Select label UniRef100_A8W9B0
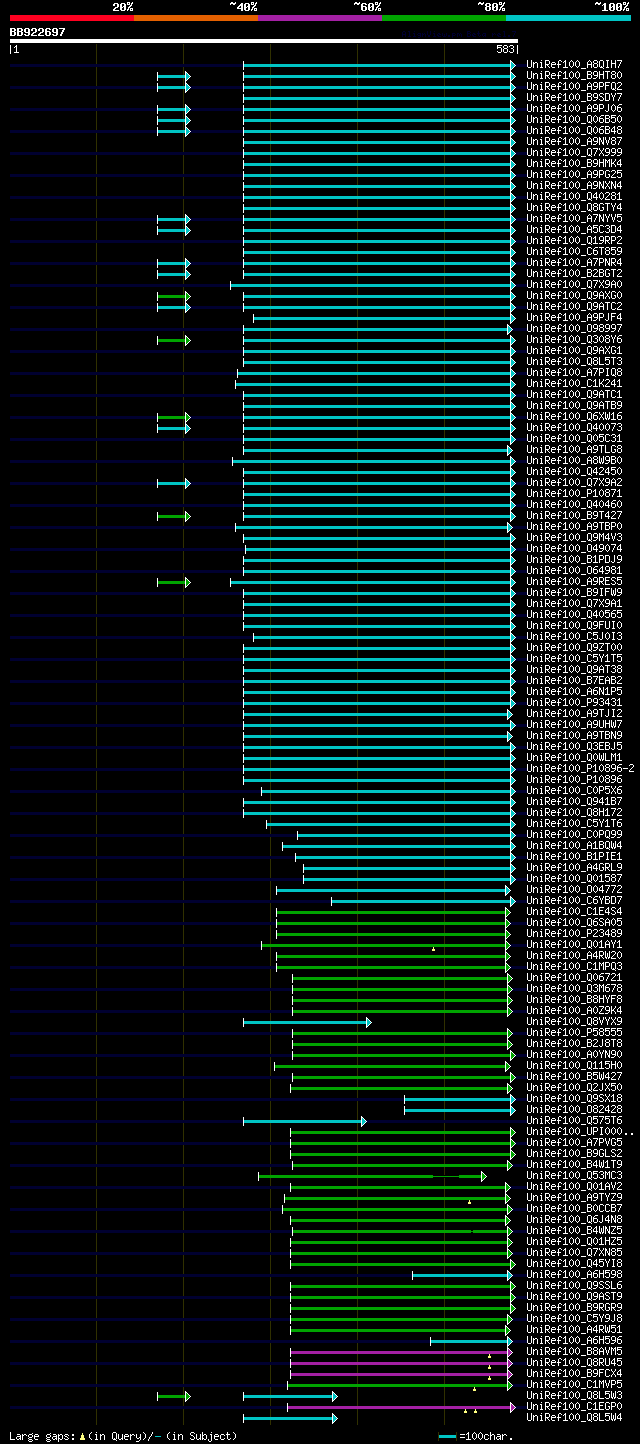 (574, 460)
